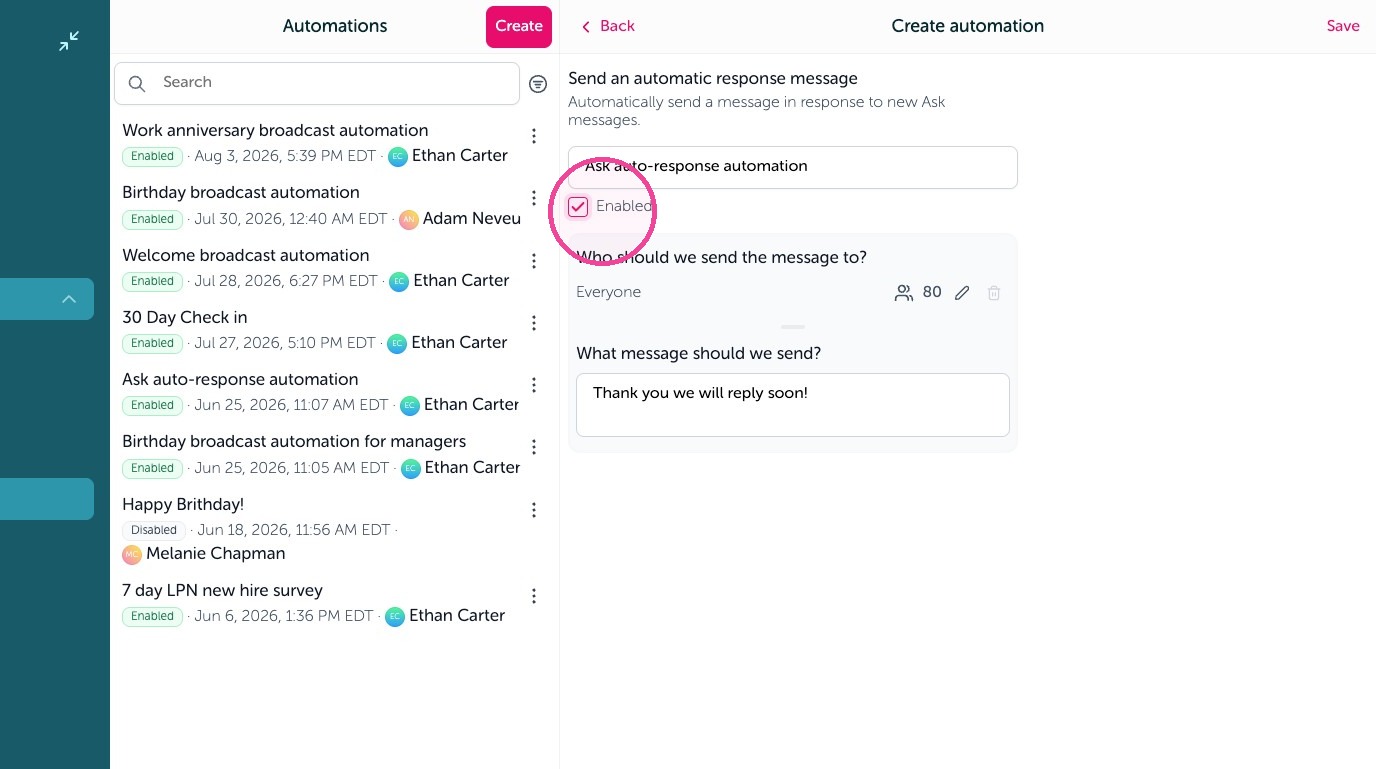Open options for Happy Brithday! automation
Image resolution: width=1376 pixels, height=769 pixels.
coord(534,510)
